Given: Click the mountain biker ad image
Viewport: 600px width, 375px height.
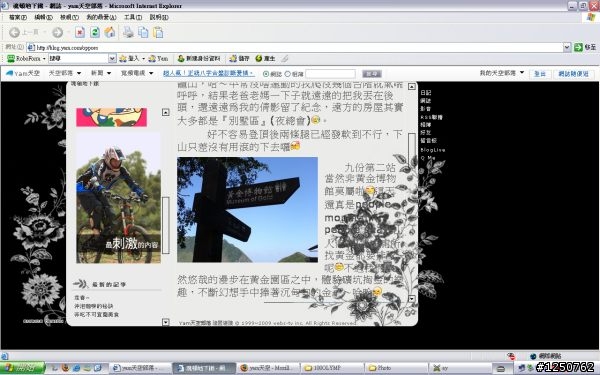Looking at the screenshot, I should (118, 198).
